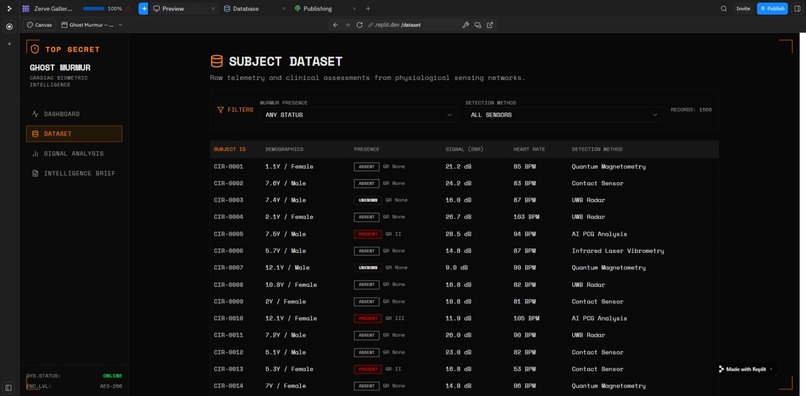Click the usage warning icon beside 100%

(x=129, y=9)
